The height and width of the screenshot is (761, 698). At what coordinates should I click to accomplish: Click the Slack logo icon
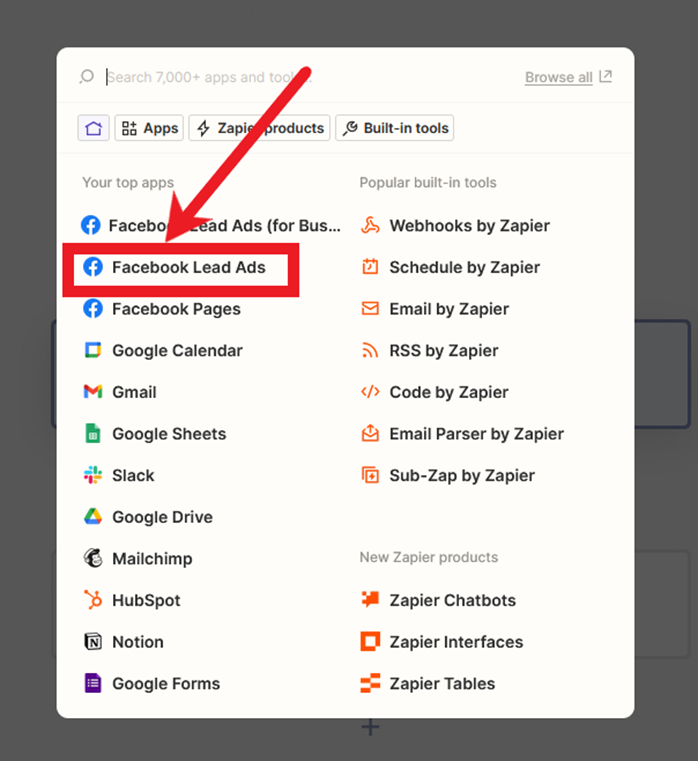(93, 475)
